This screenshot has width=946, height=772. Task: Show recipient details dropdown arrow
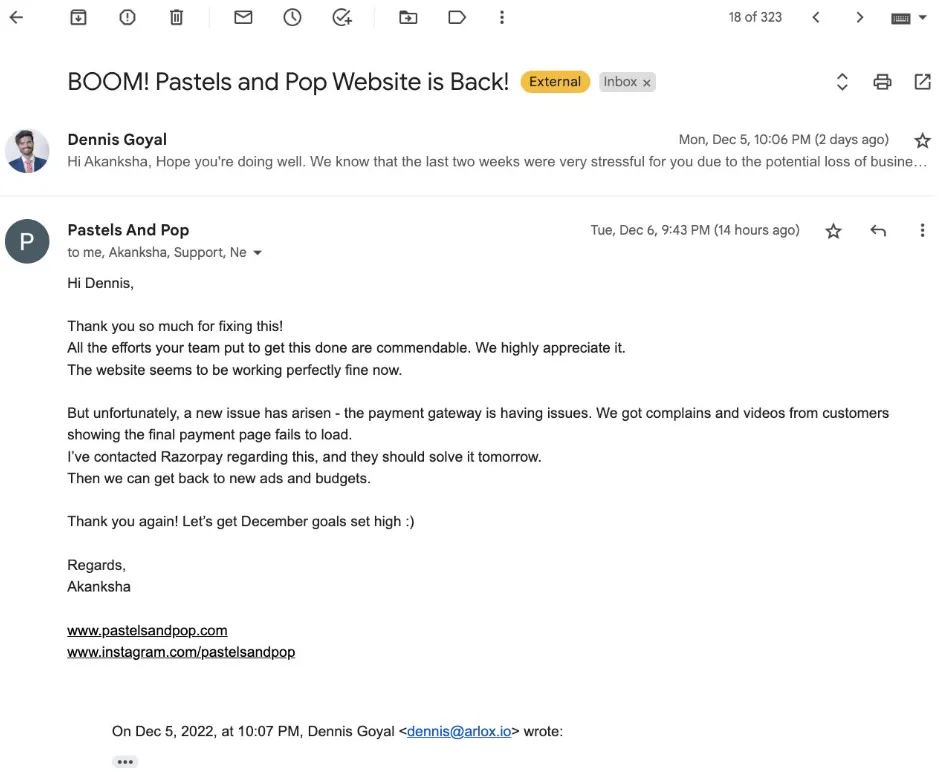click(257, 253)
